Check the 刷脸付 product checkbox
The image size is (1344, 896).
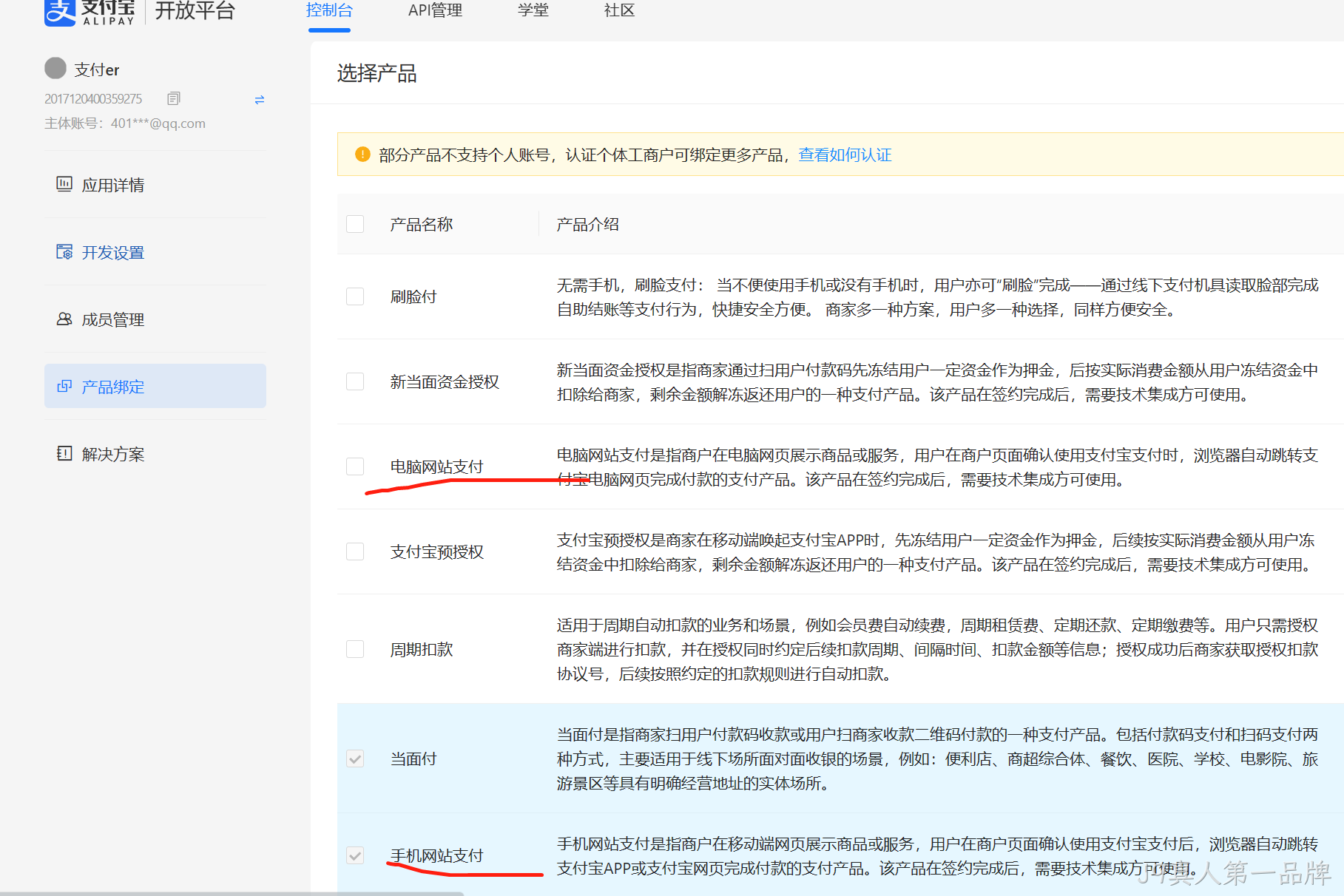point(355,296)
